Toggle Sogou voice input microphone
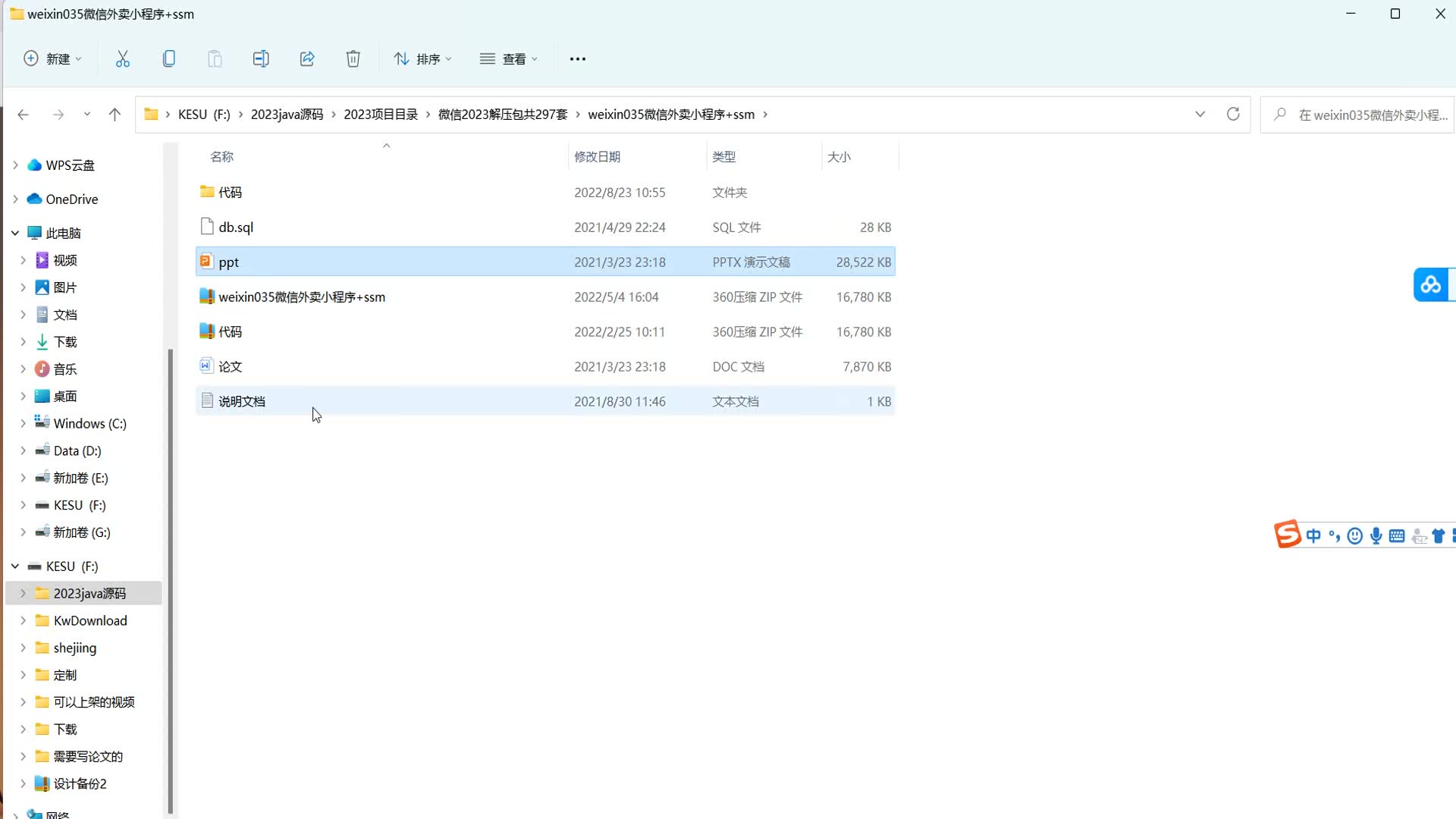 (x=1376, y=536)
